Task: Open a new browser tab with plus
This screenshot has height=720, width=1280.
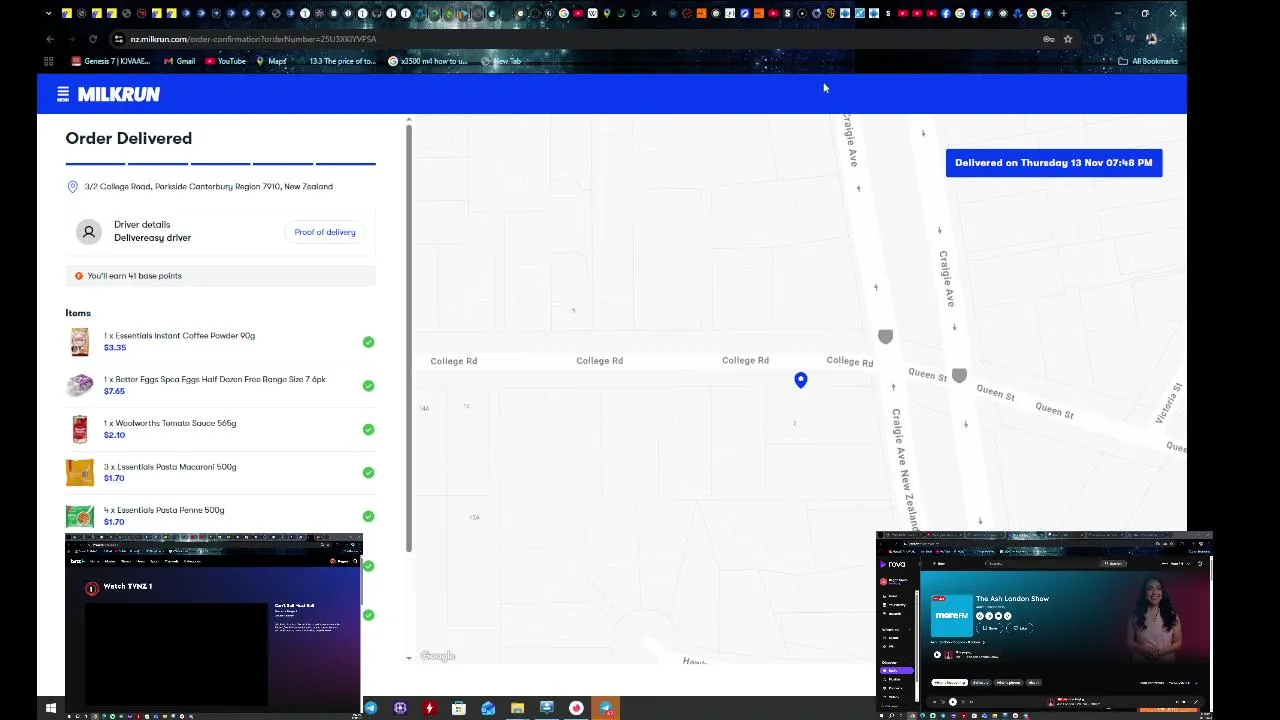Action: point(1063,13)
